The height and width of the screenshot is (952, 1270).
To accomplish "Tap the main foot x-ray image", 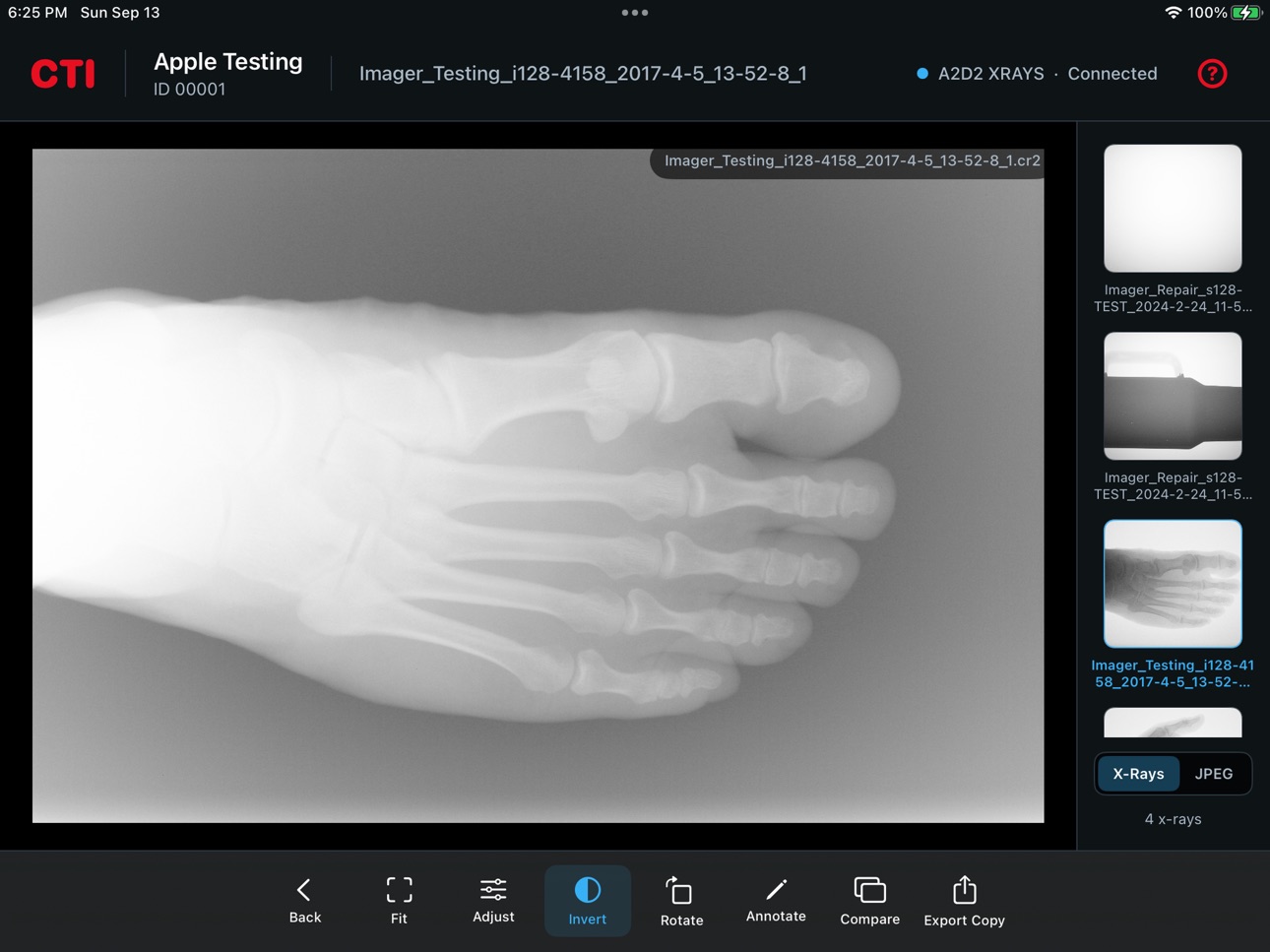I will pyautogui.click(x=538, y=485).
